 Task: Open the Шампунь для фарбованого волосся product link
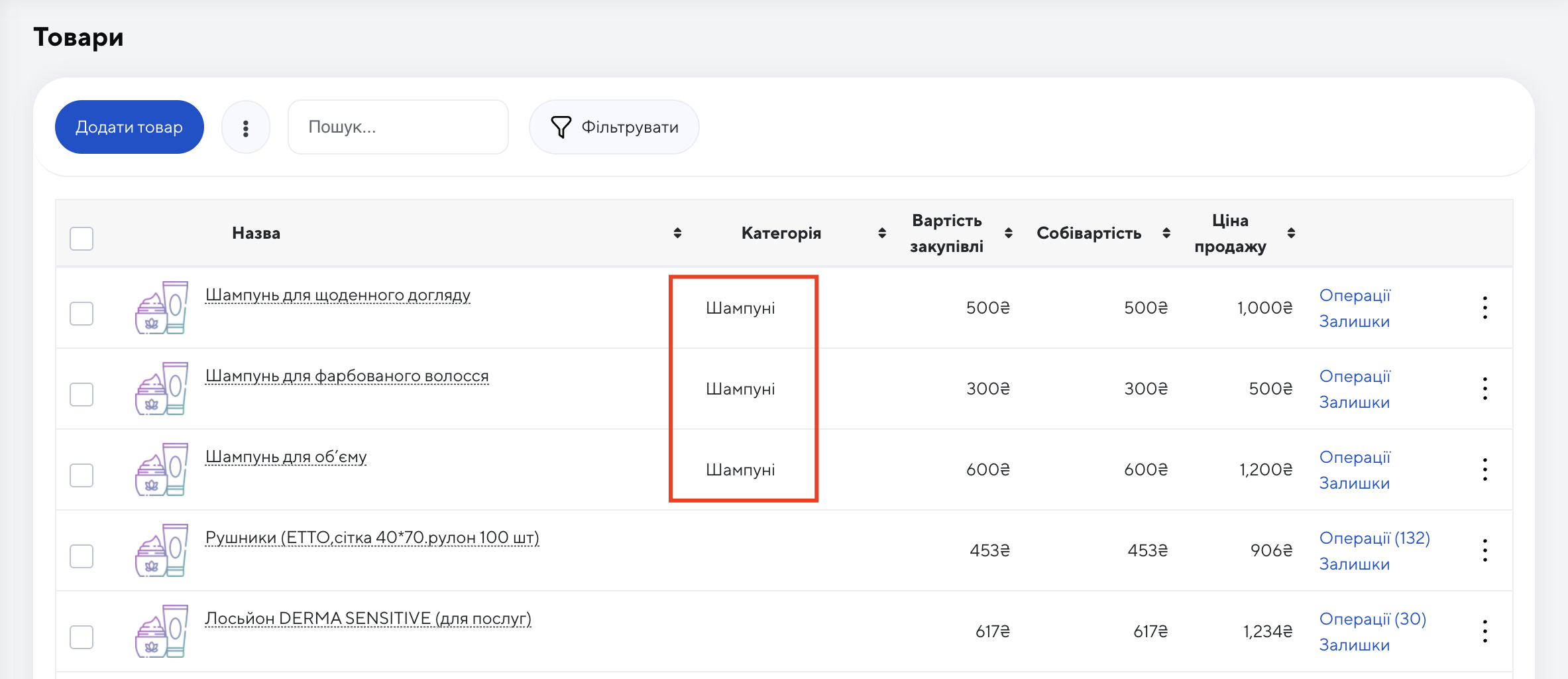[347, 376]
